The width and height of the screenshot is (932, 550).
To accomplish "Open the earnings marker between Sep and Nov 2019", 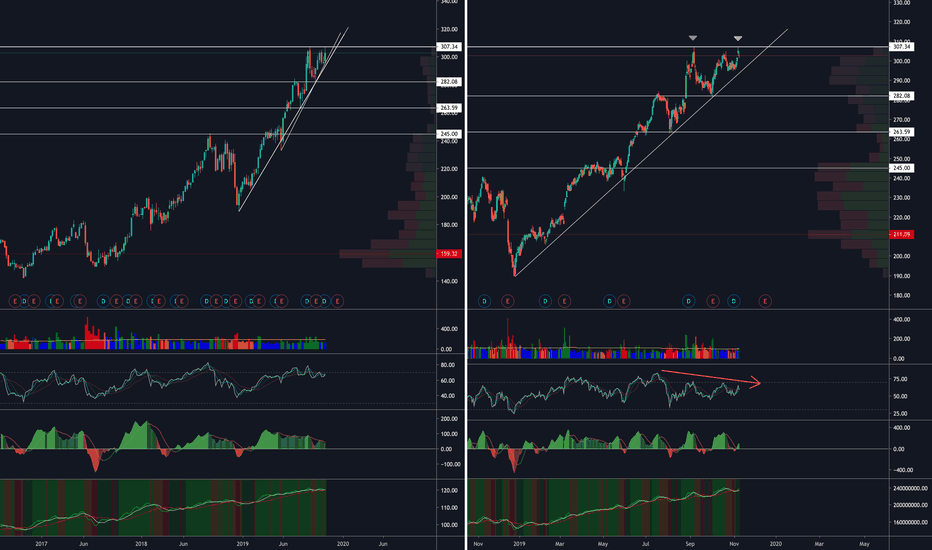I will [713, 301].
